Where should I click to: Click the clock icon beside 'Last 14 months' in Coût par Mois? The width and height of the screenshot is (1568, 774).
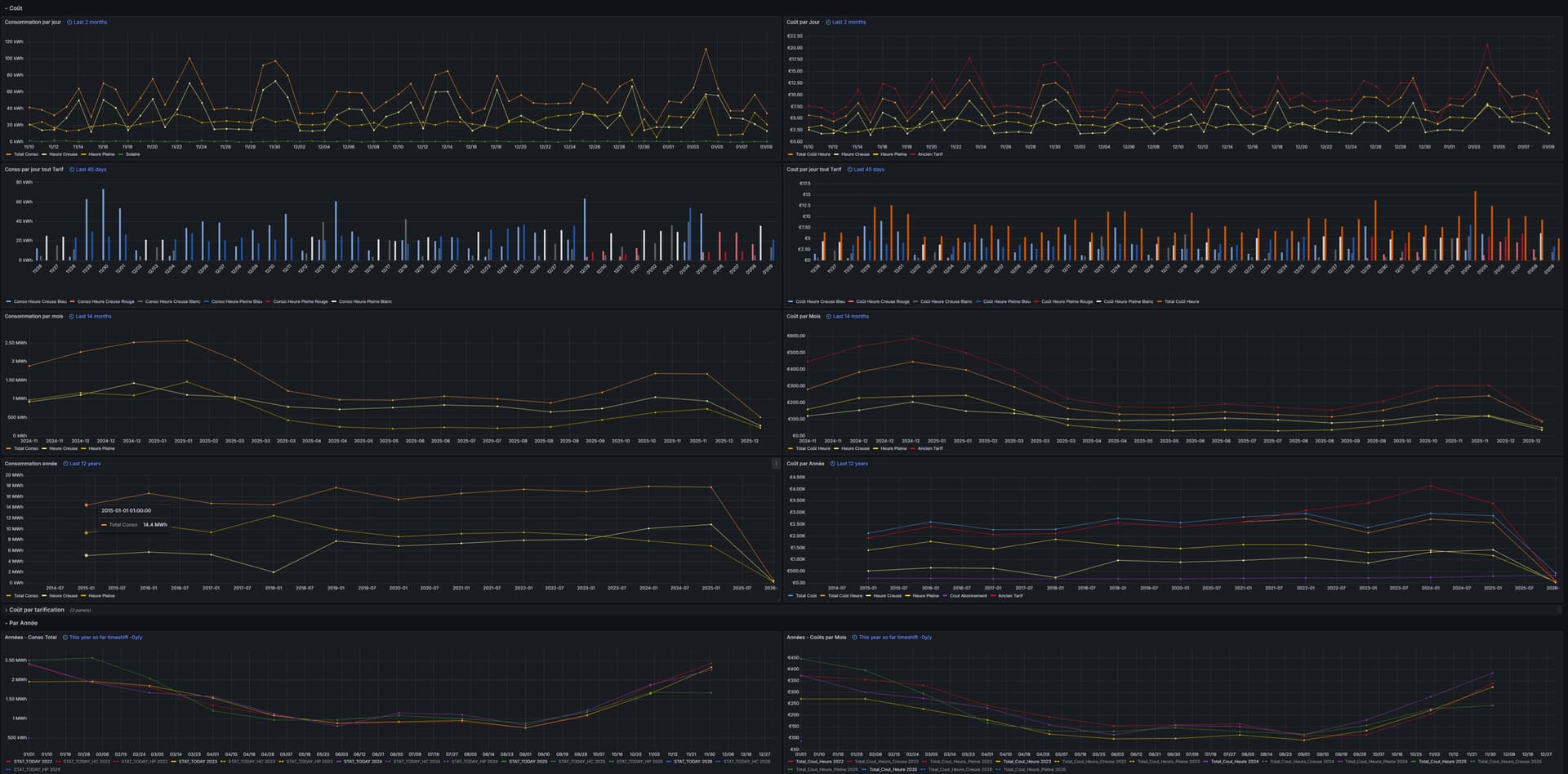[829, 317]
